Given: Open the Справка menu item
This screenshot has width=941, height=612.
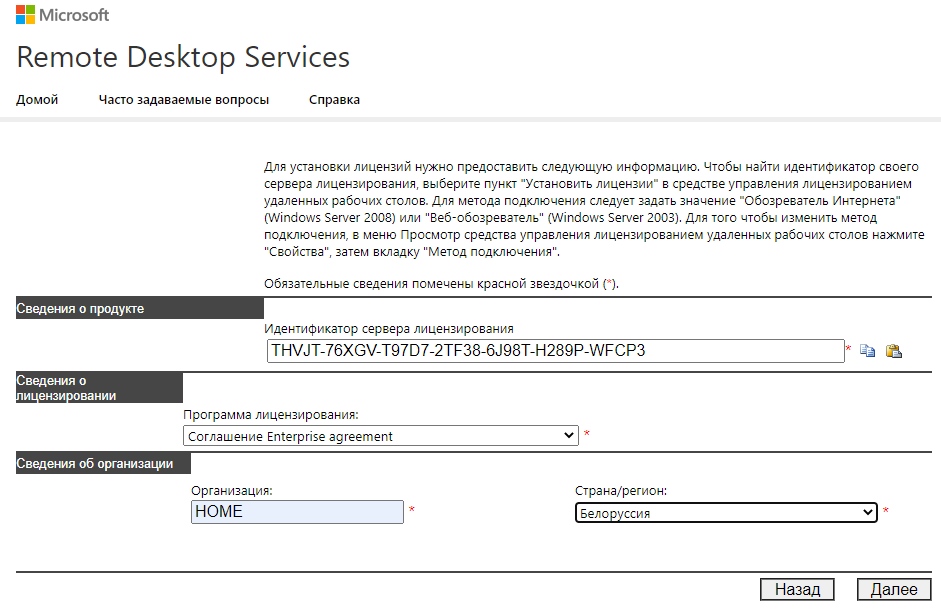Looking at the screenshot, I should (334, 100).
